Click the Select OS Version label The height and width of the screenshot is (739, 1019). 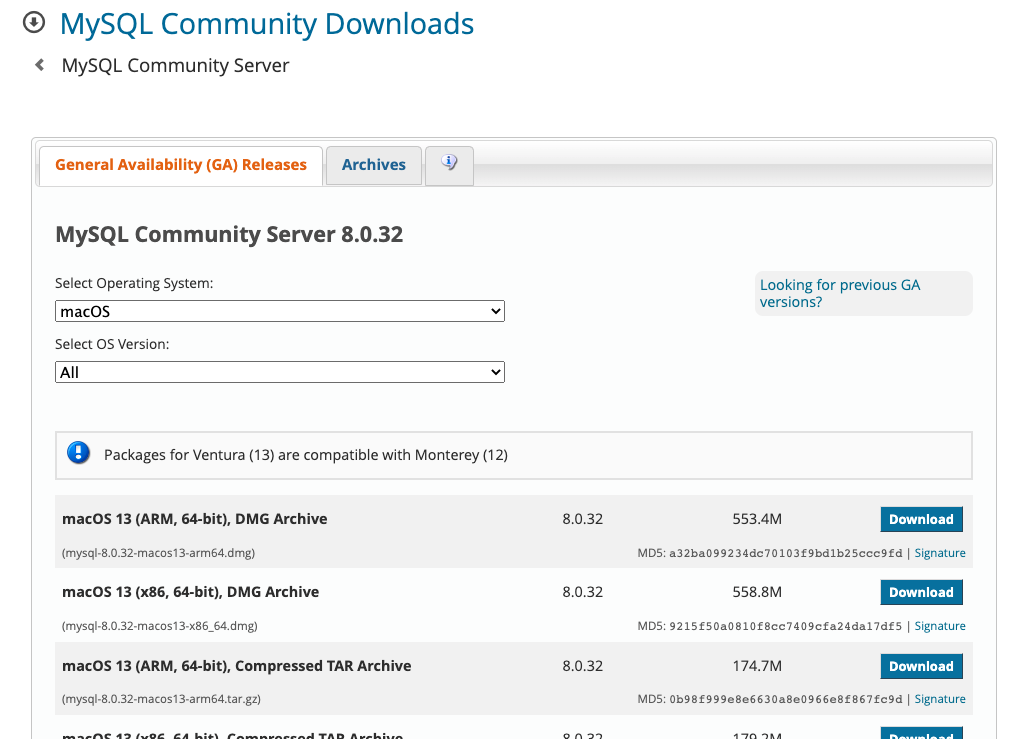[112, 344]
